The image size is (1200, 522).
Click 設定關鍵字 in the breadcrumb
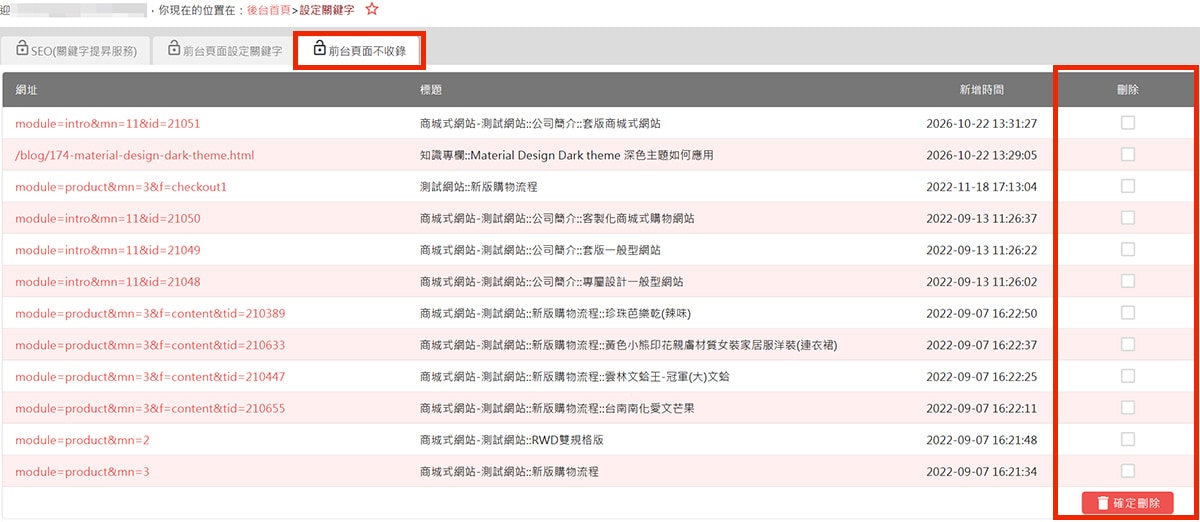(x=327, y=9)
